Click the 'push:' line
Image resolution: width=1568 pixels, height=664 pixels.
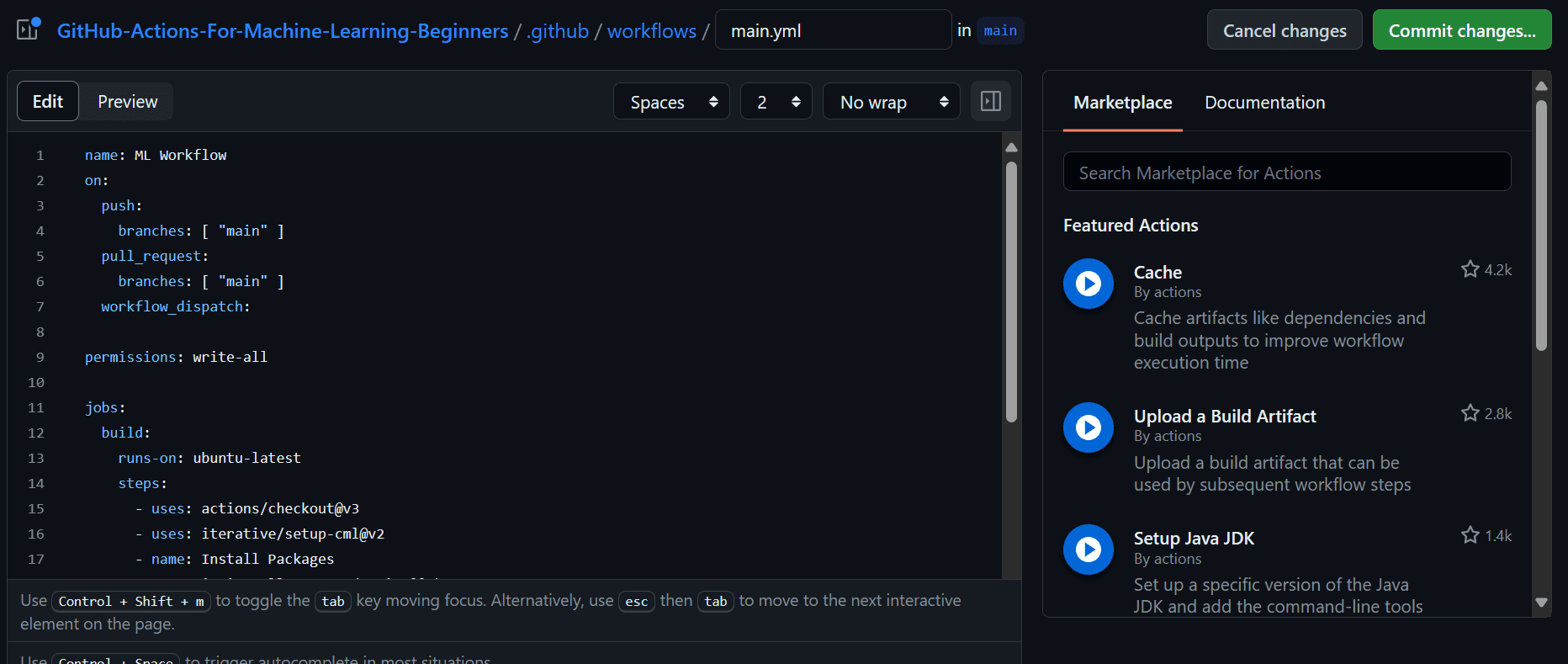pos(121,205)
